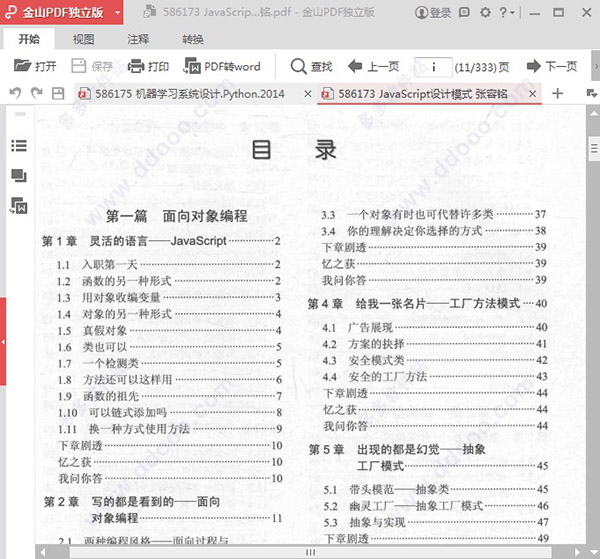This screenshot has height=559, width=600.
Task: Switch to the 开始 tab
Action: pos(29,39)
